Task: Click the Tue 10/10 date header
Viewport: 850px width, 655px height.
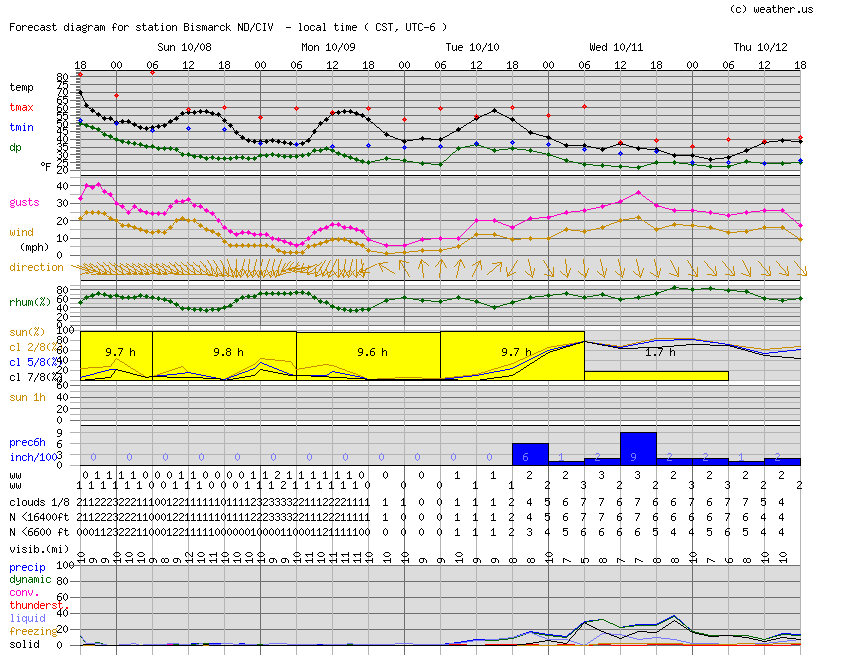Action: click(472, 47)
